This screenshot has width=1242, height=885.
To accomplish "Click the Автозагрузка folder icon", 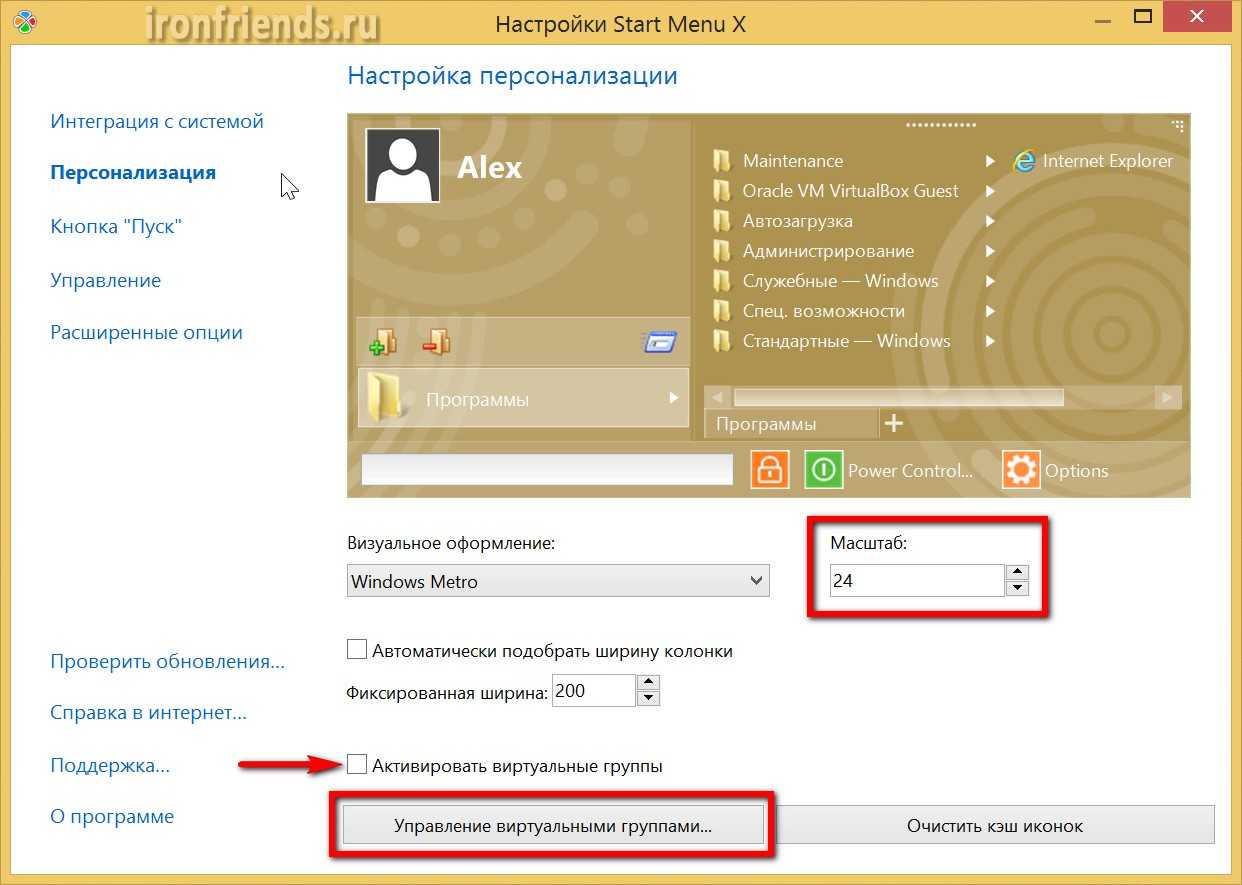I will [x=722, y=221].
